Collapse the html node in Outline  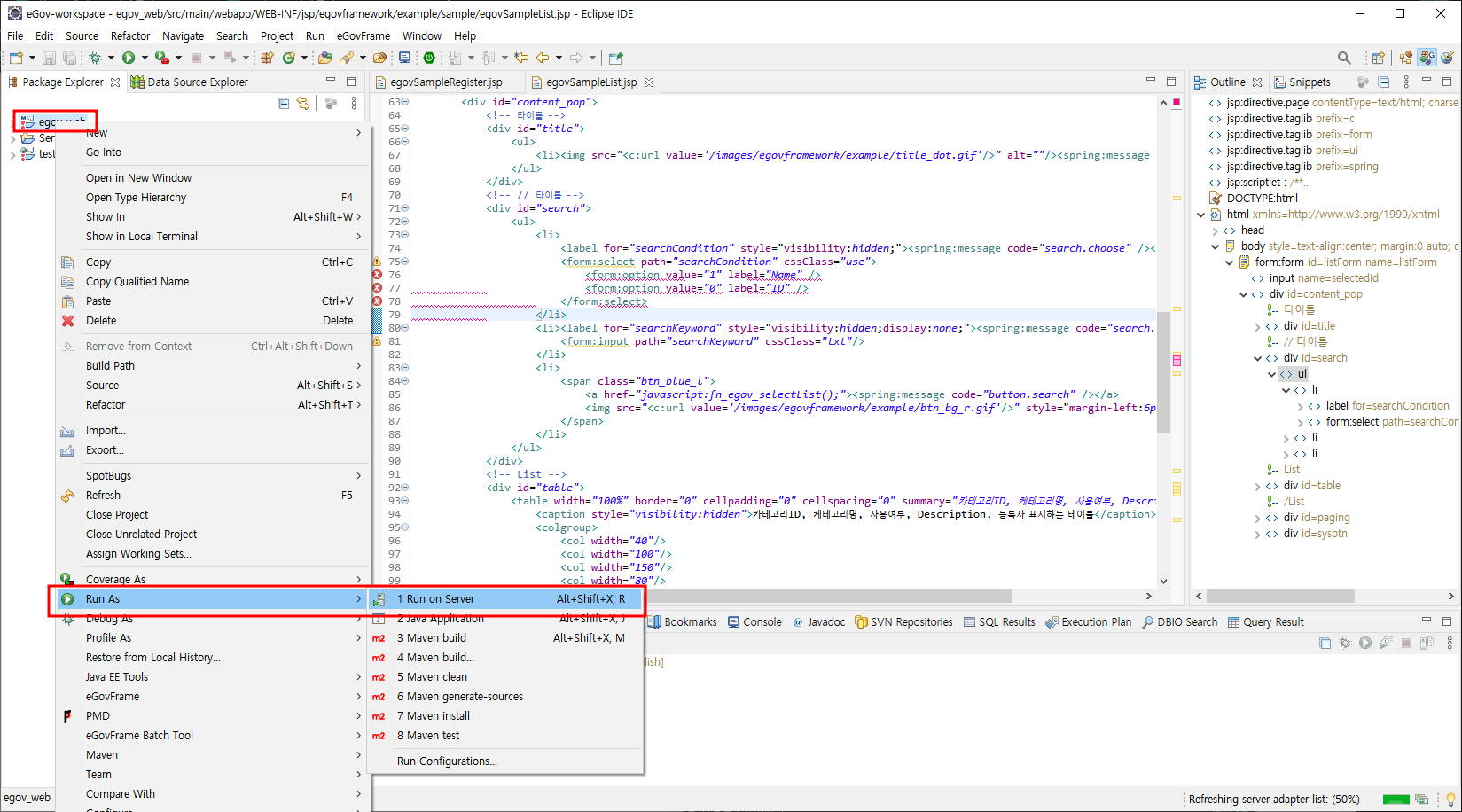1201,215
